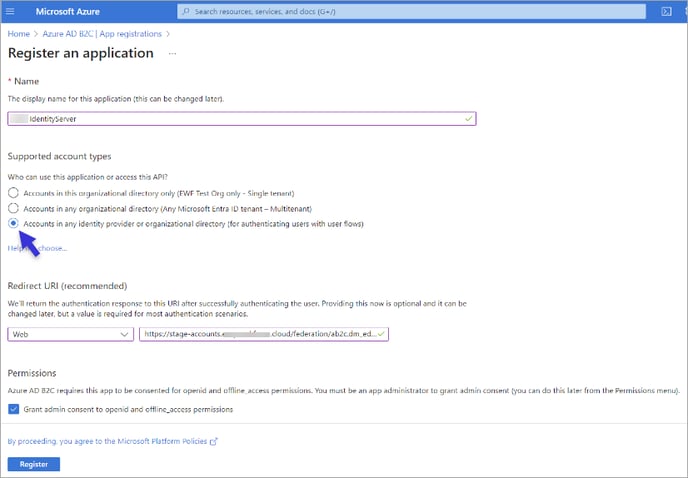Viewport: 688px width, 478px height.
Task: Edit the application Name field
Action: (242, 119)
